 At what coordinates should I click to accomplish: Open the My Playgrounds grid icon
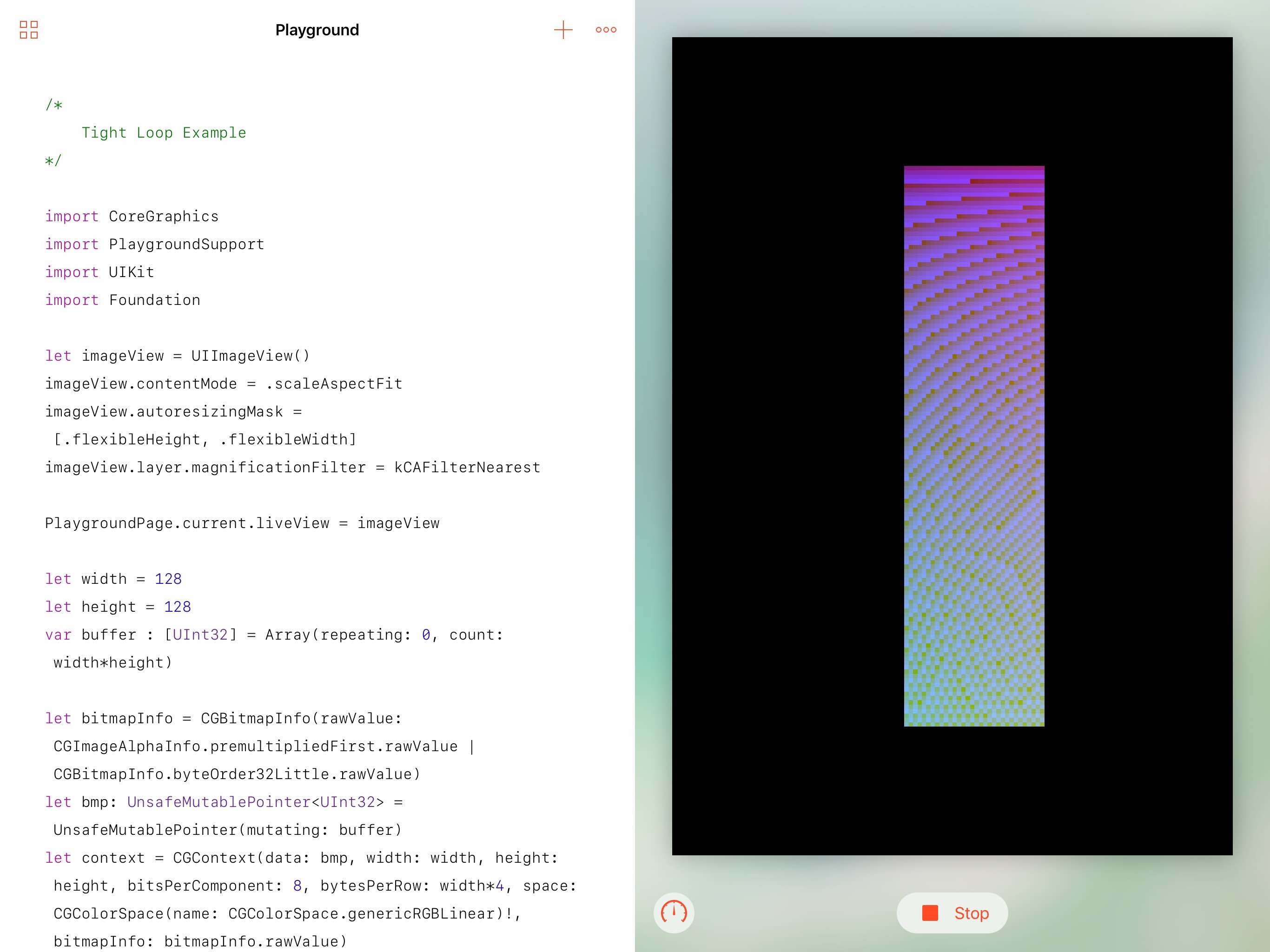pos(29,30)
